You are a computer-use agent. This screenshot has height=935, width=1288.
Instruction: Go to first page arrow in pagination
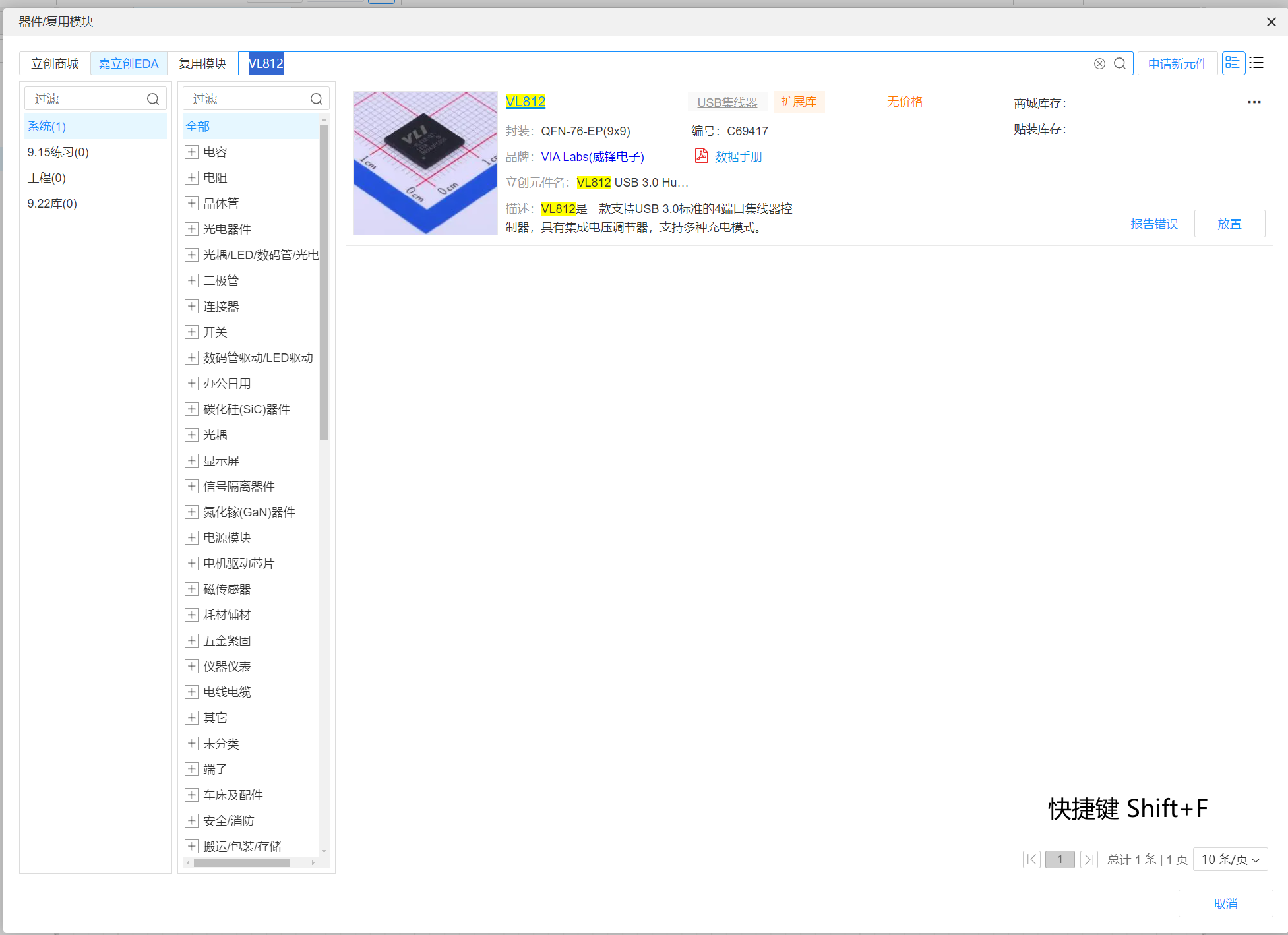(x=1031, y=859)
